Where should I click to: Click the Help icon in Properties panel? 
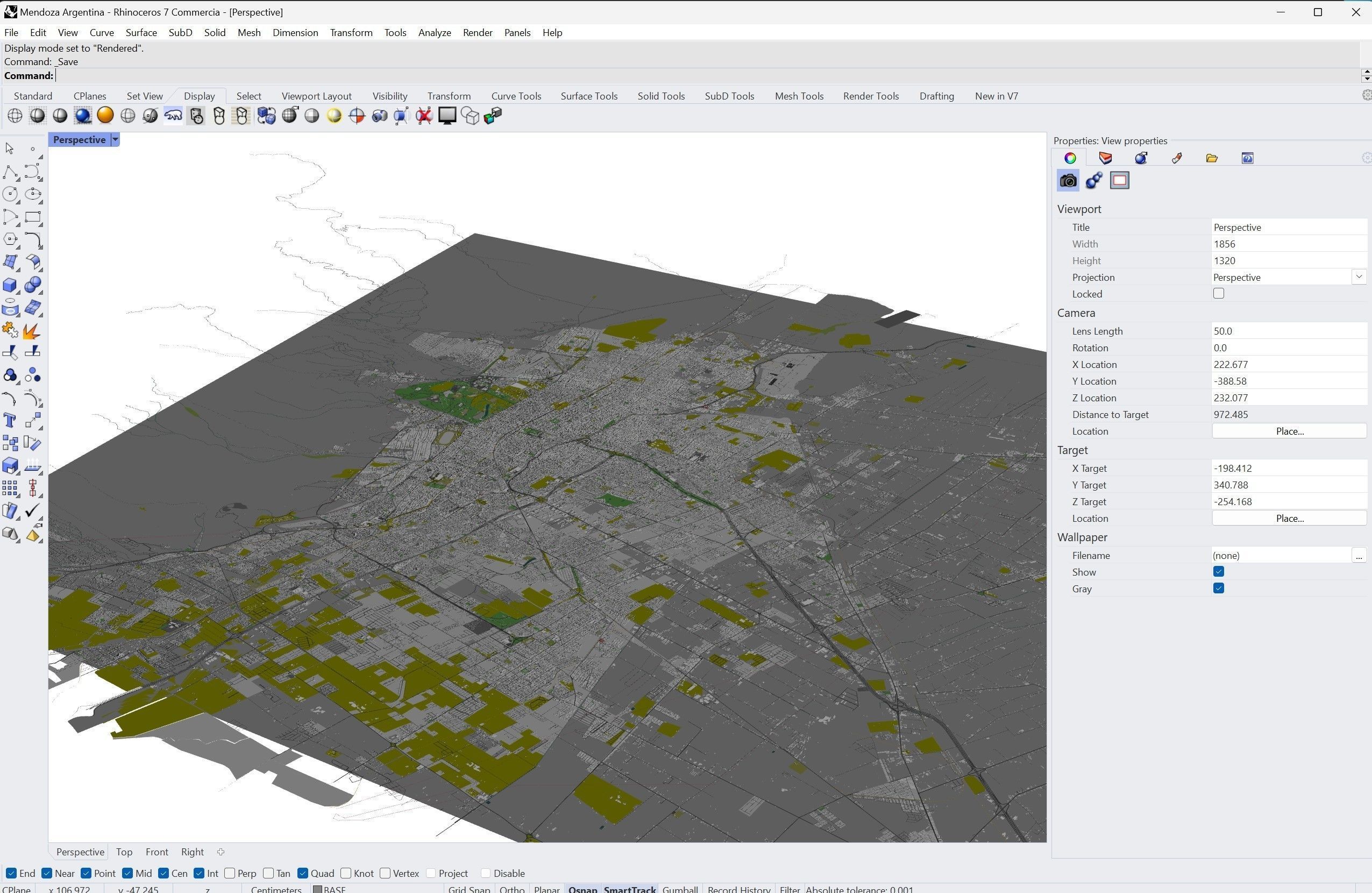click(1247, 158)
